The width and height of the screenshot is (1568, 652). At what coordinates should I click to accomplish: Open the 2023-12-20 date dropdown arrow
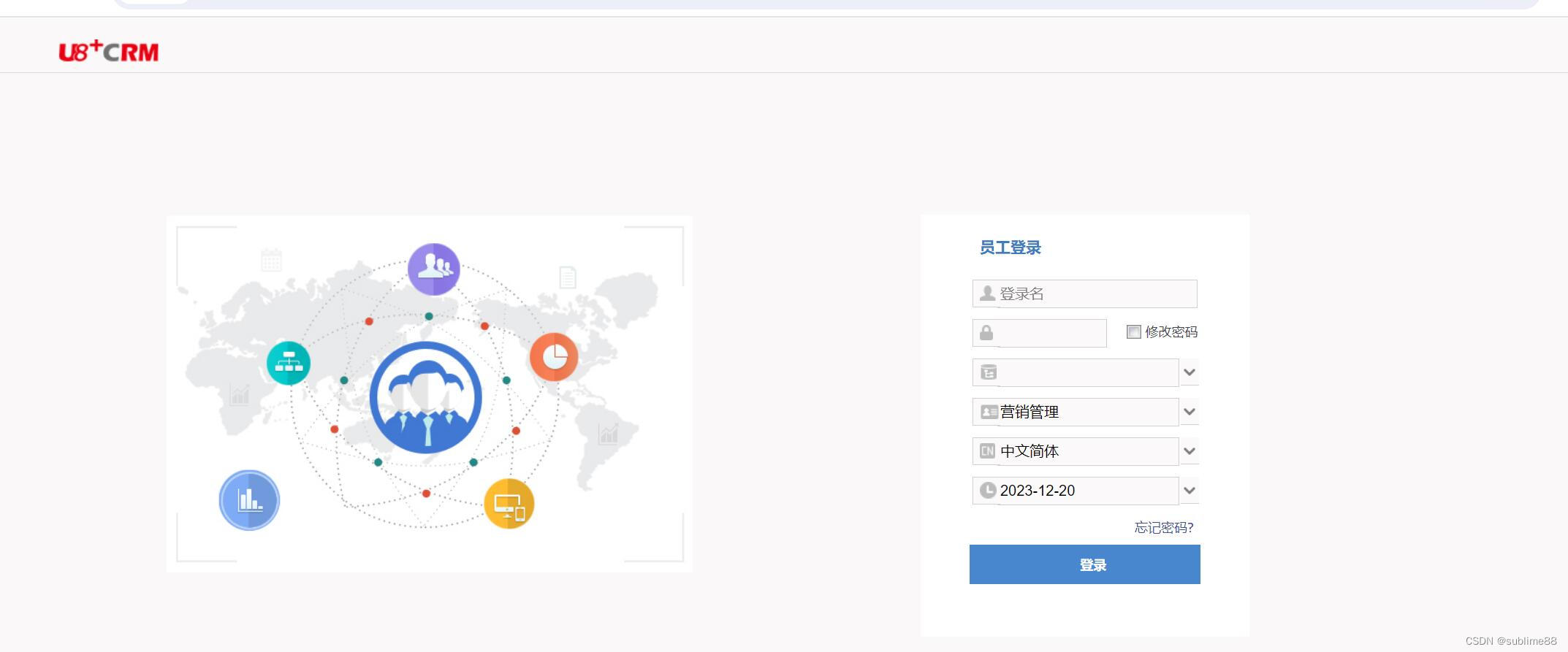(x=1190, y=491)
